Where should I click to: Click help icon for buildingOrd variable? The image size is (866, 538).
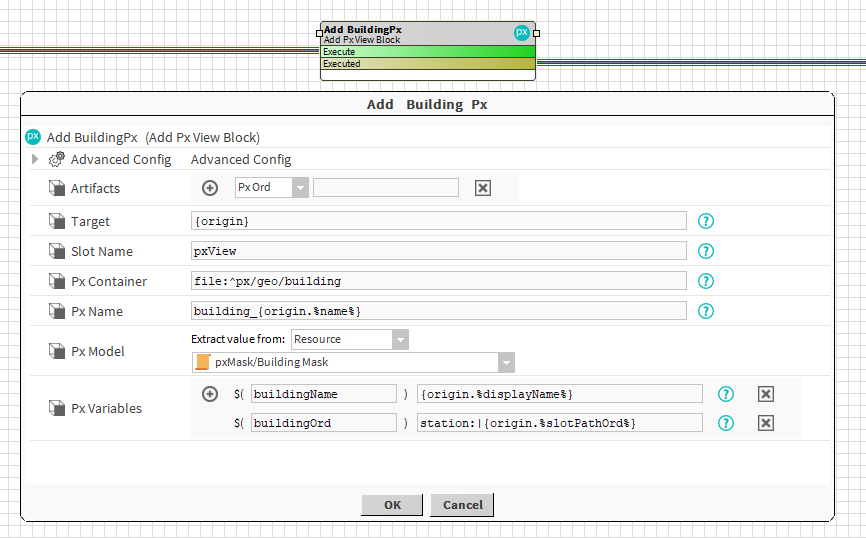pyautogui.click(x=727, y=423)
